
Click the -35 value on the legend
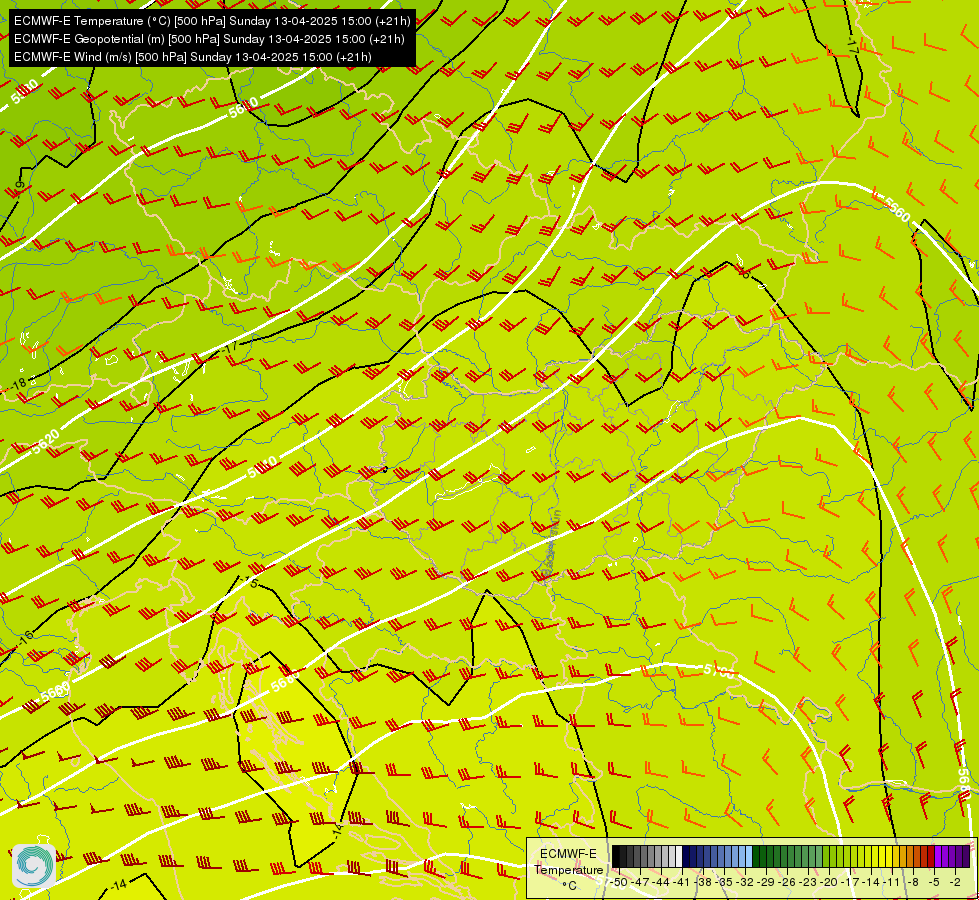pyautogui.click(x=724, y=883)
